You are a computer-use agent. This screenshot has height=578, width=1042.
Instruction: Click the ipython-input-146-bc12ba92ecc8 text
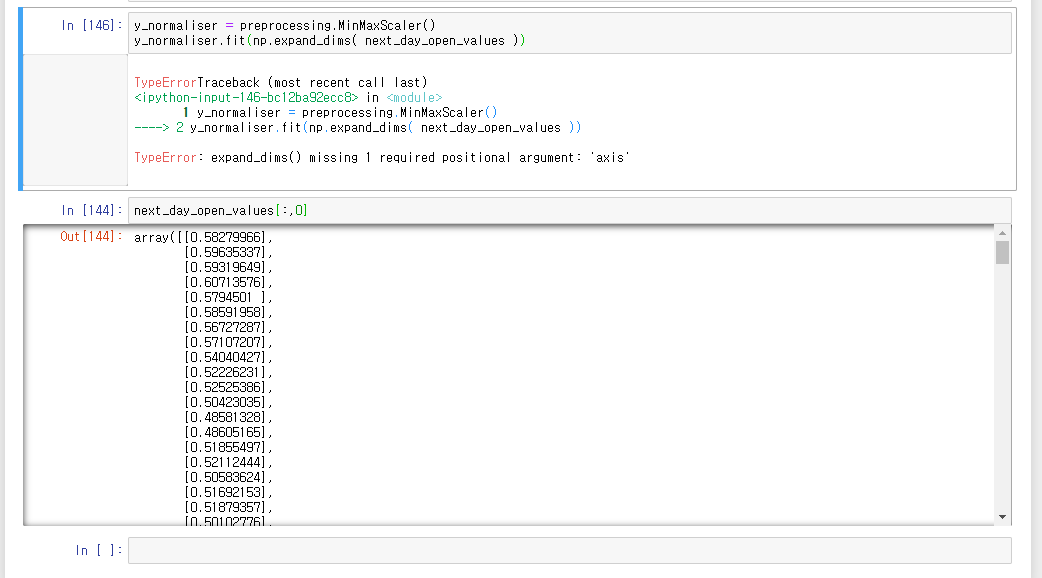(246, 98)
